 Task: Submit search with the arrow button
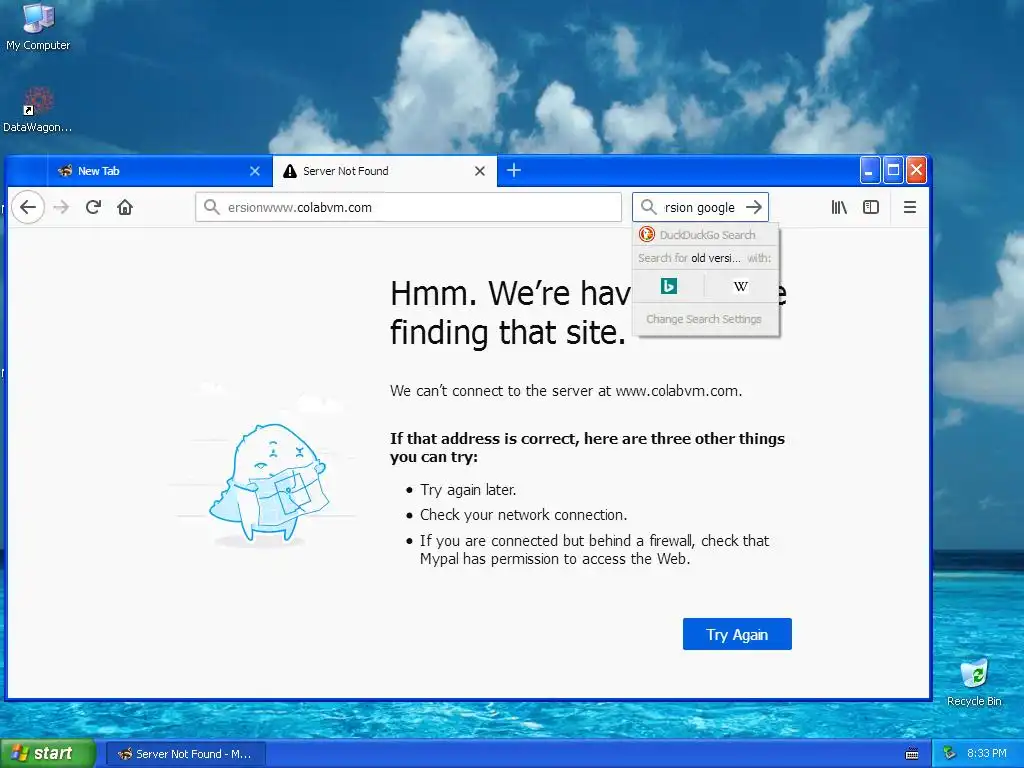[754, 208]
